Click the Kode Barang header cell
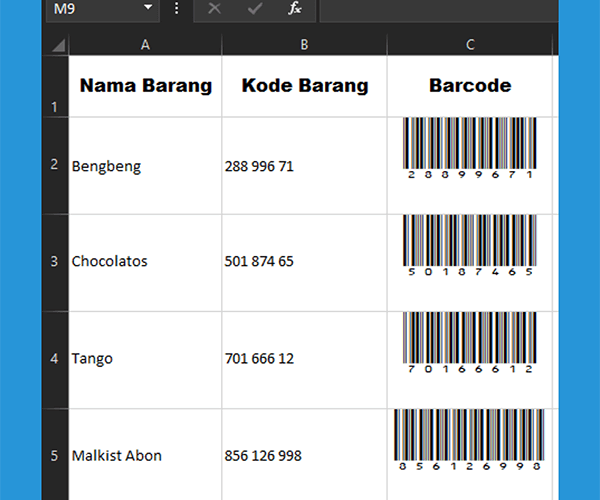 [304, 86]
